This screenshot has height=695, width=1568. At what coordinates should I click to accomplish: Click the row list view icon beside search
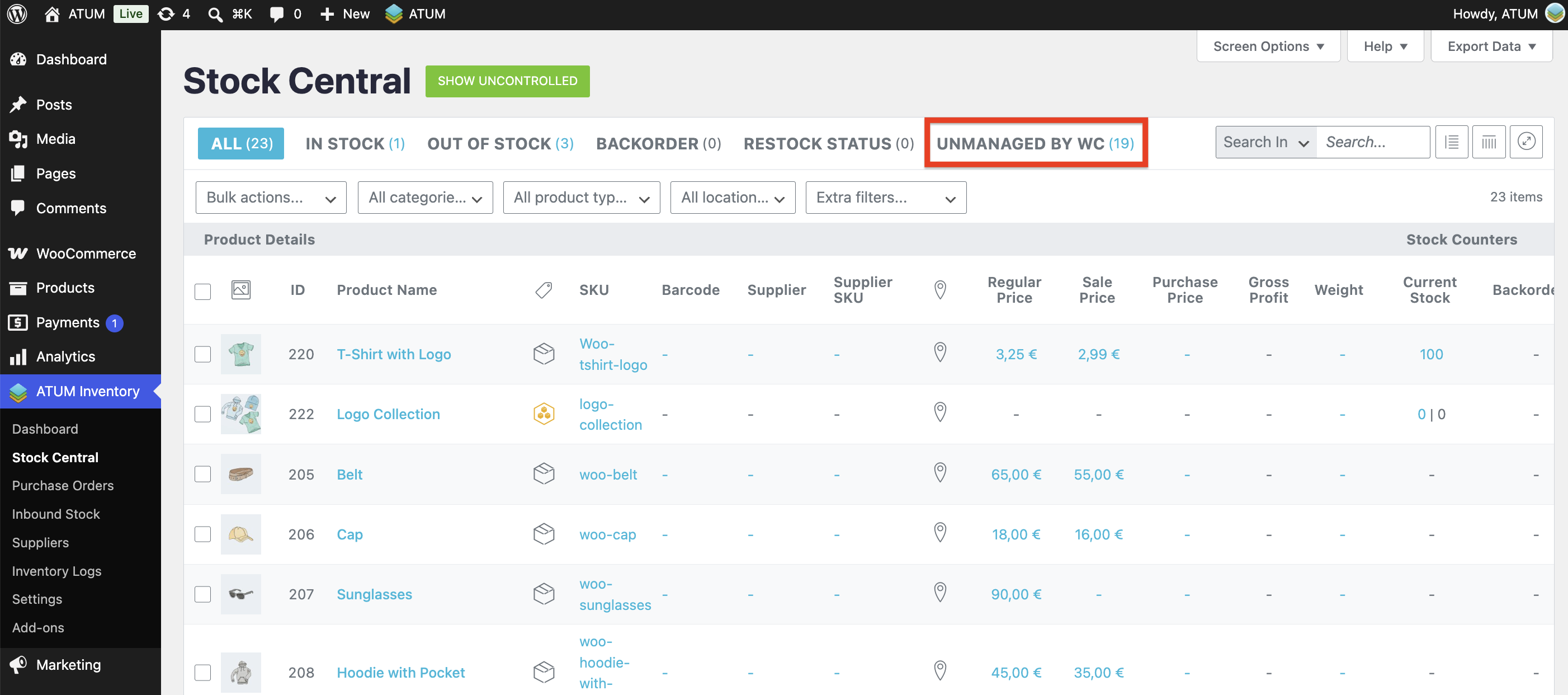(1452, 142)
